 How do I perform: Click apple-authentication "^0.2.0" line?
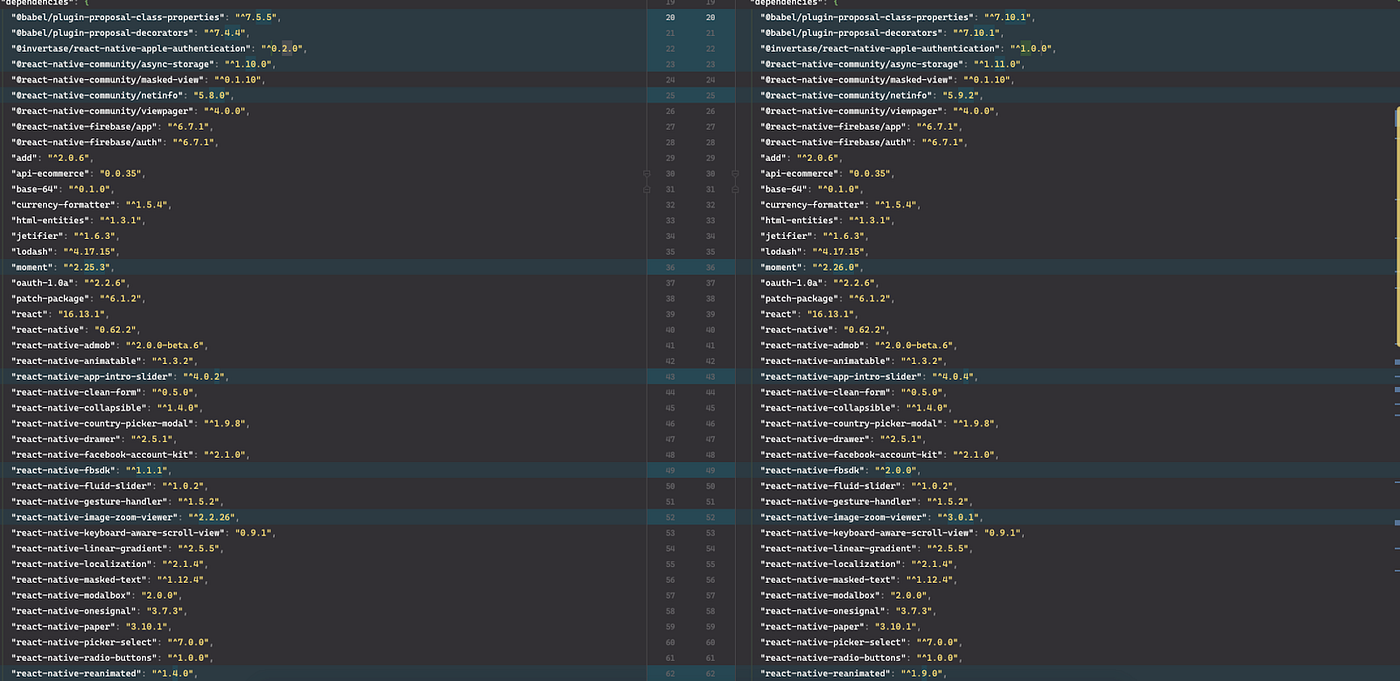tap(160, 48)
